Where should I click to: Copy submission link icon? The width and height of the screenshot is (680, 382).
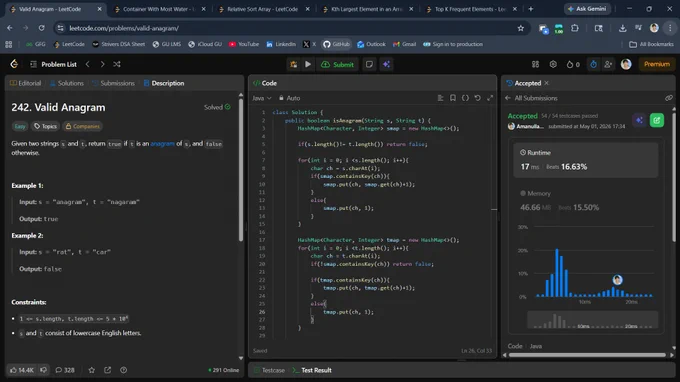[669, 98]
